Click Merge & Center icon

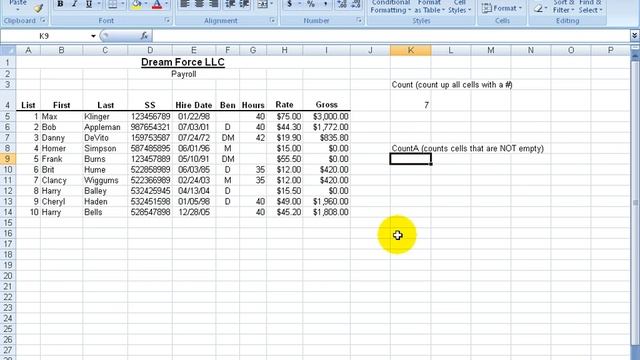click(263, 4)
